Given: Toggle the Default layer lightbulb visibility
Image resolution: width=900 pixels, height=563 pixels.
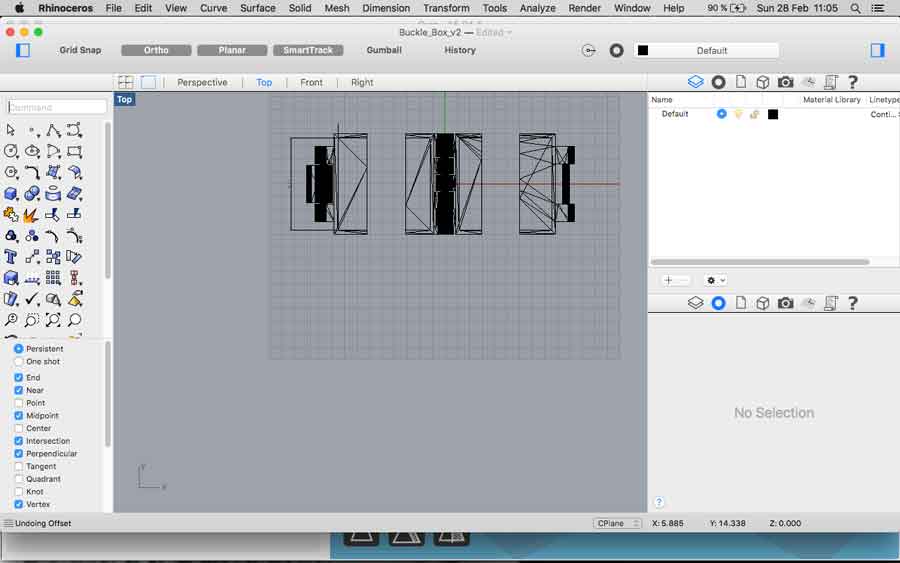Looking at the screenshot, I should click(738, 114).
